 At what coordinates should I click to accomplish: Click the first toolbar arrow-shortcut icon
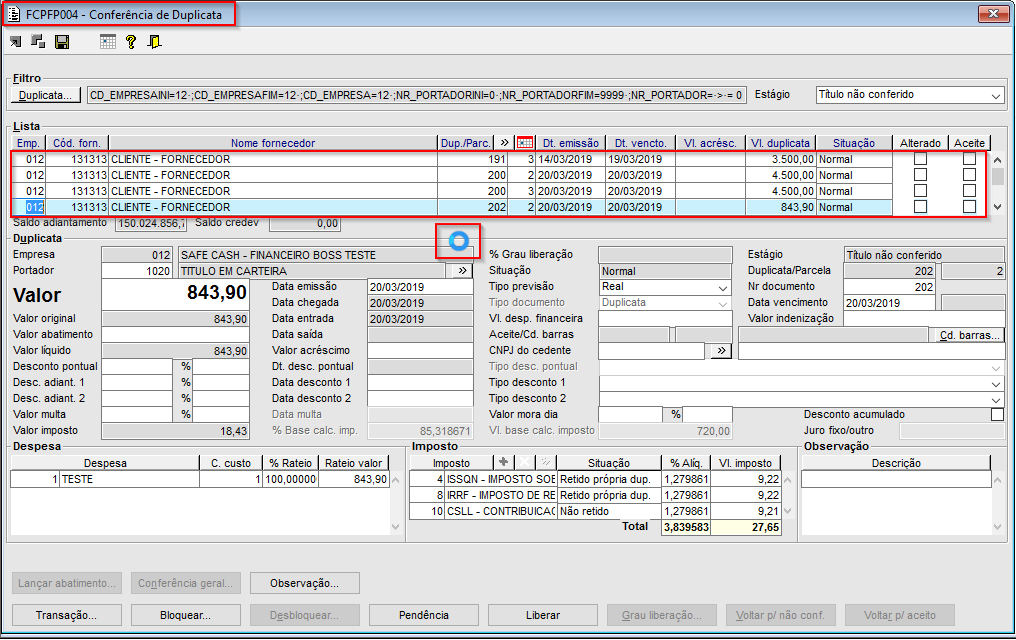[16, 42]
